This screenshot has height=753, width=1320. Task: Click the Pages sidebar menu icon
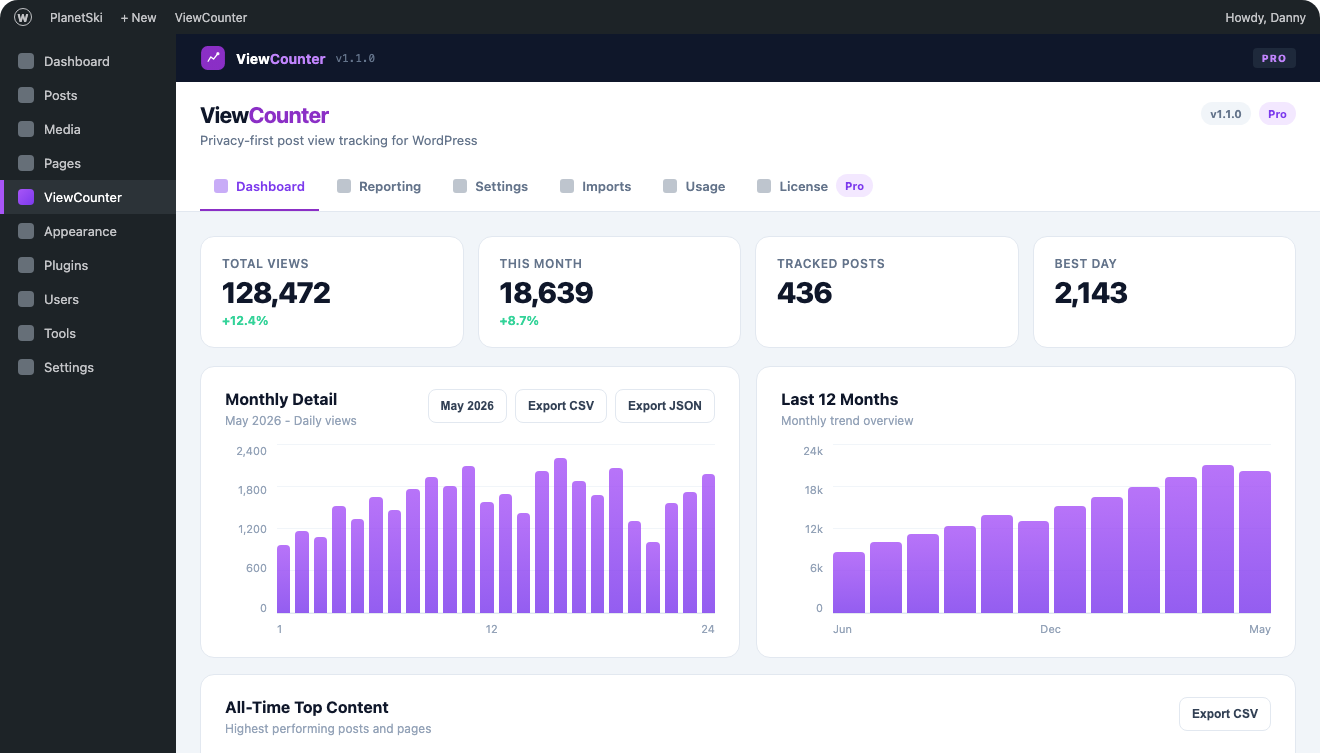coord(26,163)
